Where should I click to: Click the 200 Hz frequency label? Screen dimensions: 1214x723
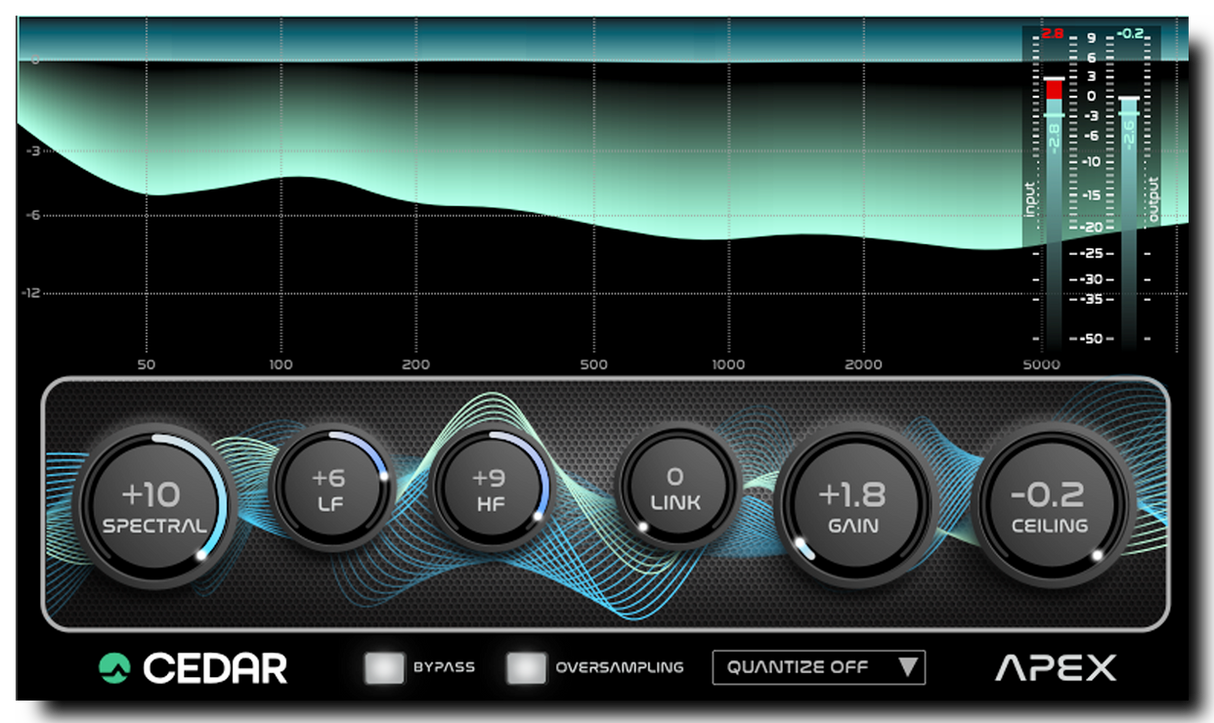point(416,365)
